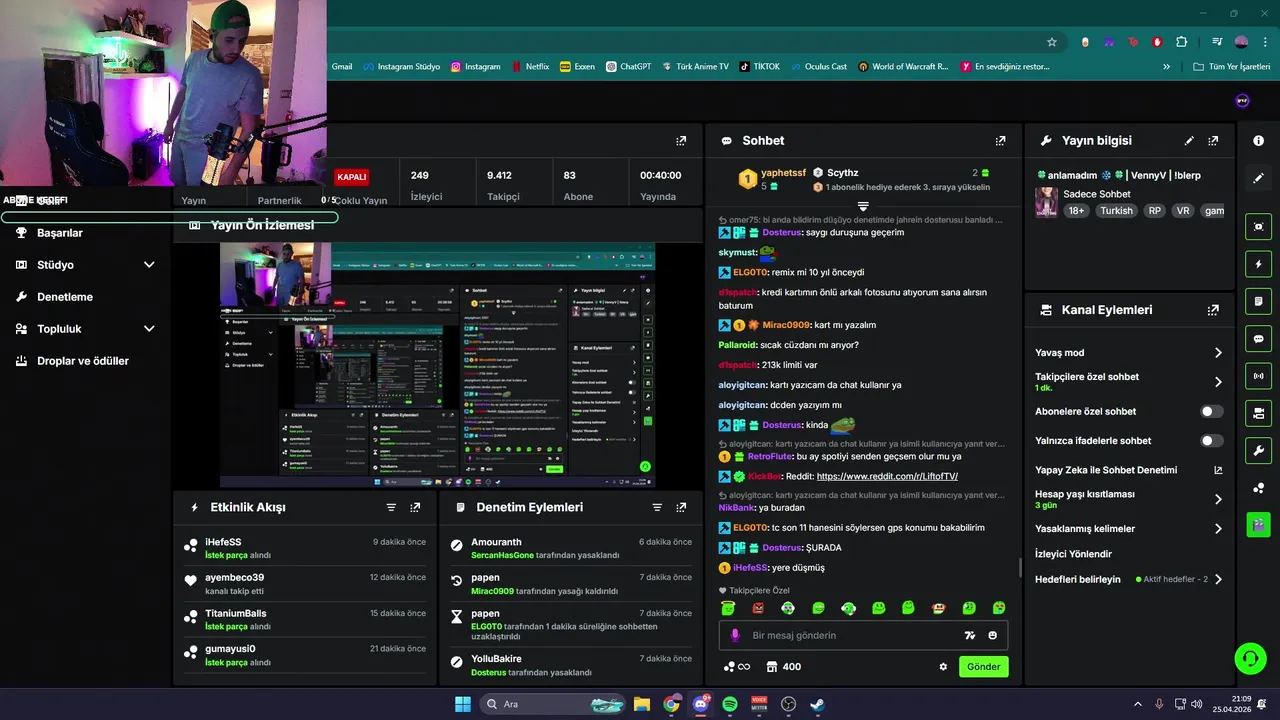Open Steam from the taskbar
The image size is (1280, 720).
[x=817, y=704]
